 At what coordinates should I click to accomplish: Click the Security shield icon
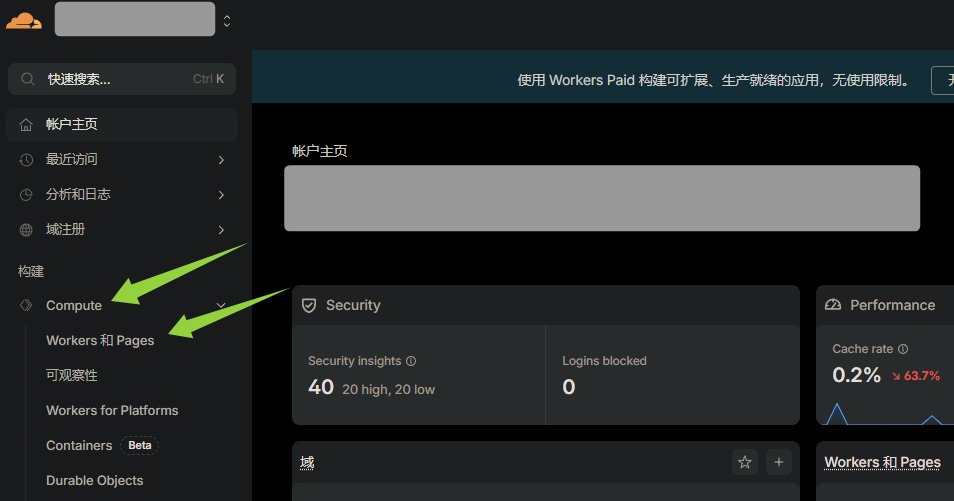click(309, 305)
